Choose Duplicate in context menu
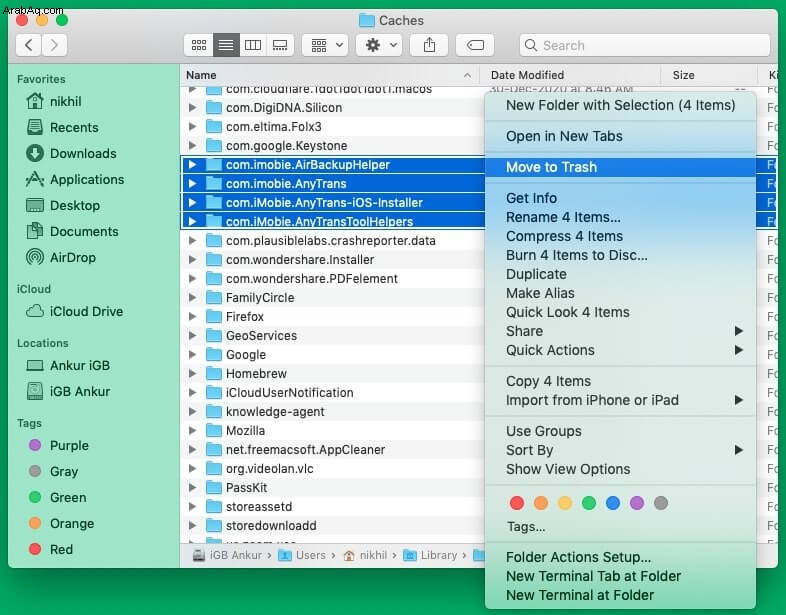 tap(620, 274)
